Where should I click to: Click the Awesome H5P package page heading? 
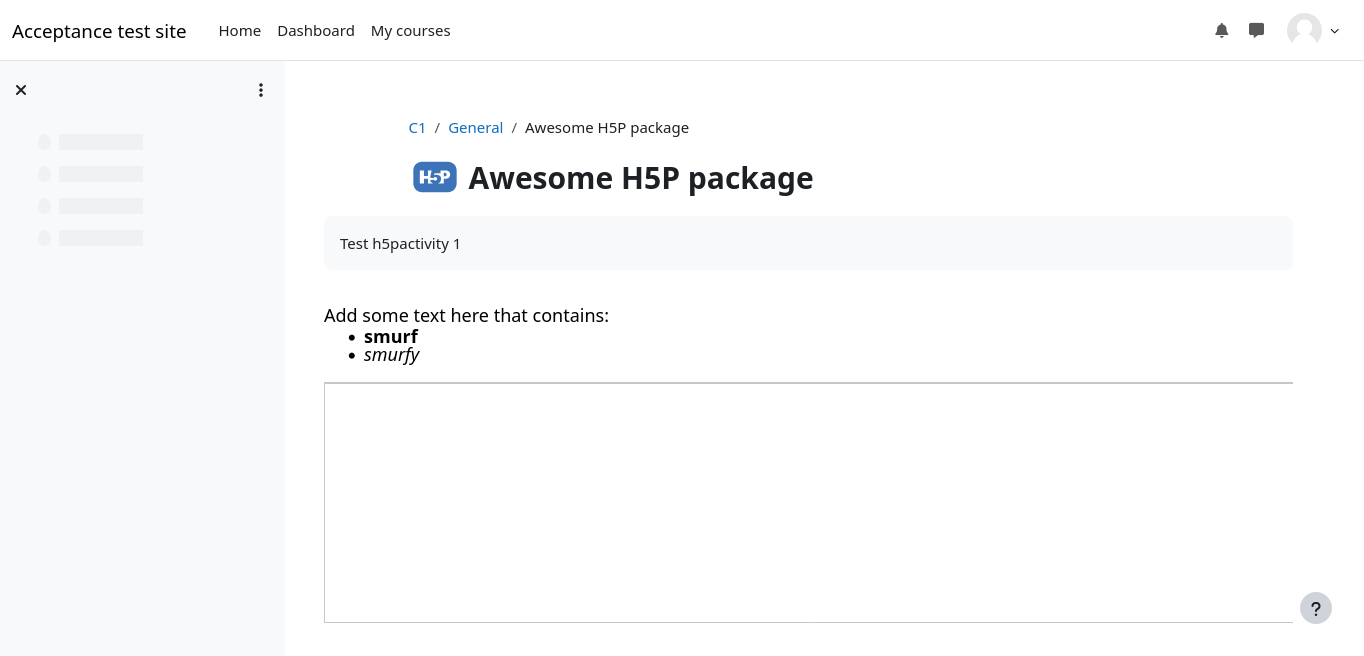point(640,178)
